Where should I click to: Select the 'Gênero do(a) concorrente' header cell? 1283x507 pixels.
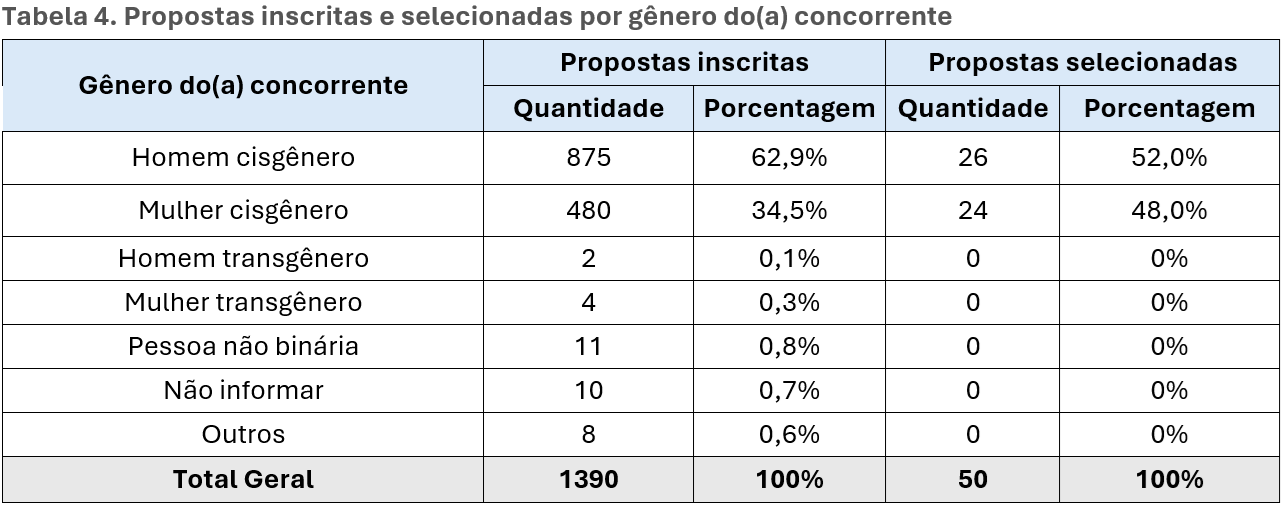(243, 85)
